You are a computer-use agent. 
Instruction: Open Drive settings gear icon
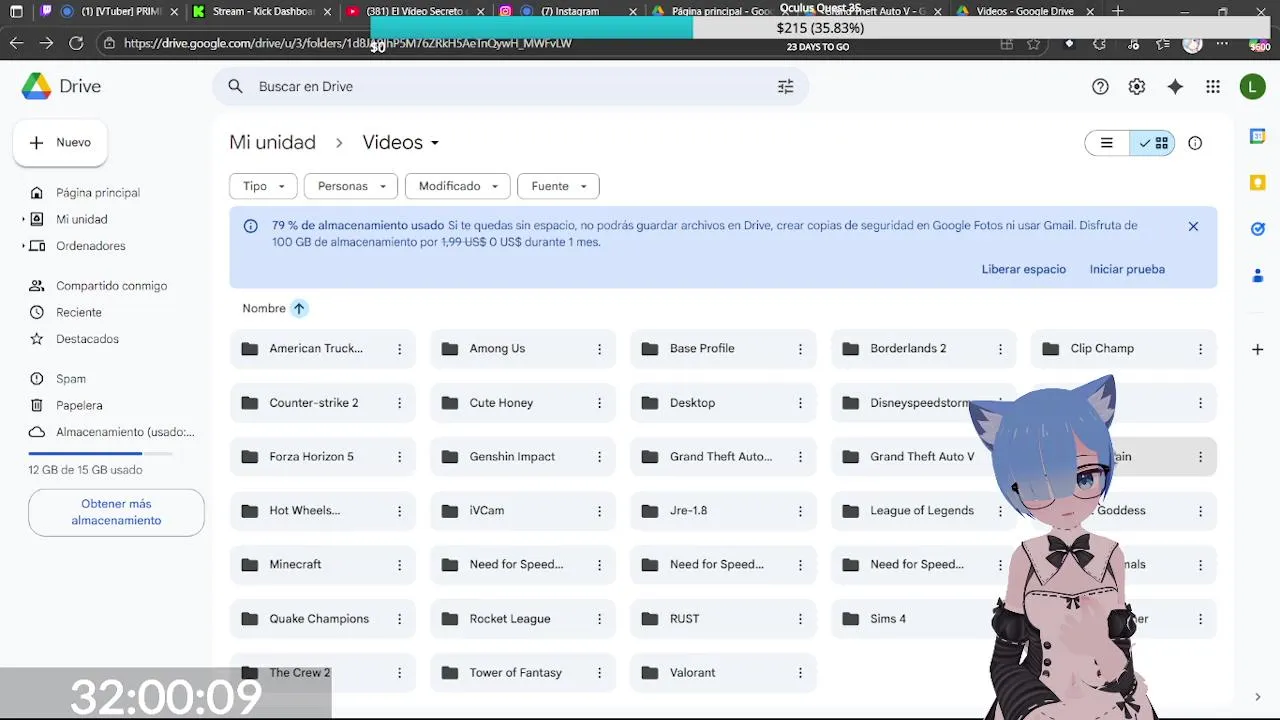click(x=1137, y=87)
